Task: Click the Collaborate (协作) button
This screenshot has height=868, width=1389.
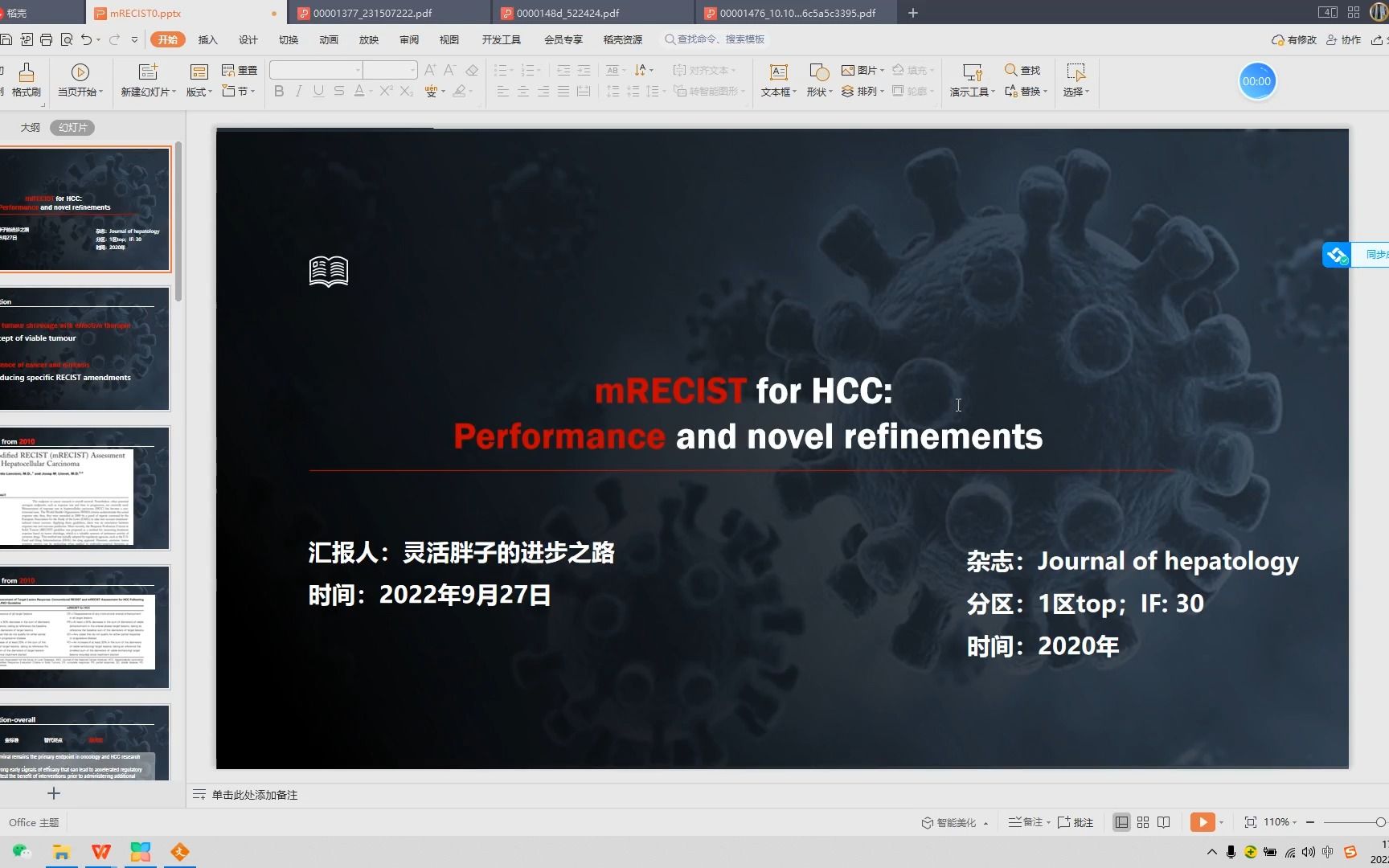Action: 1344,39
